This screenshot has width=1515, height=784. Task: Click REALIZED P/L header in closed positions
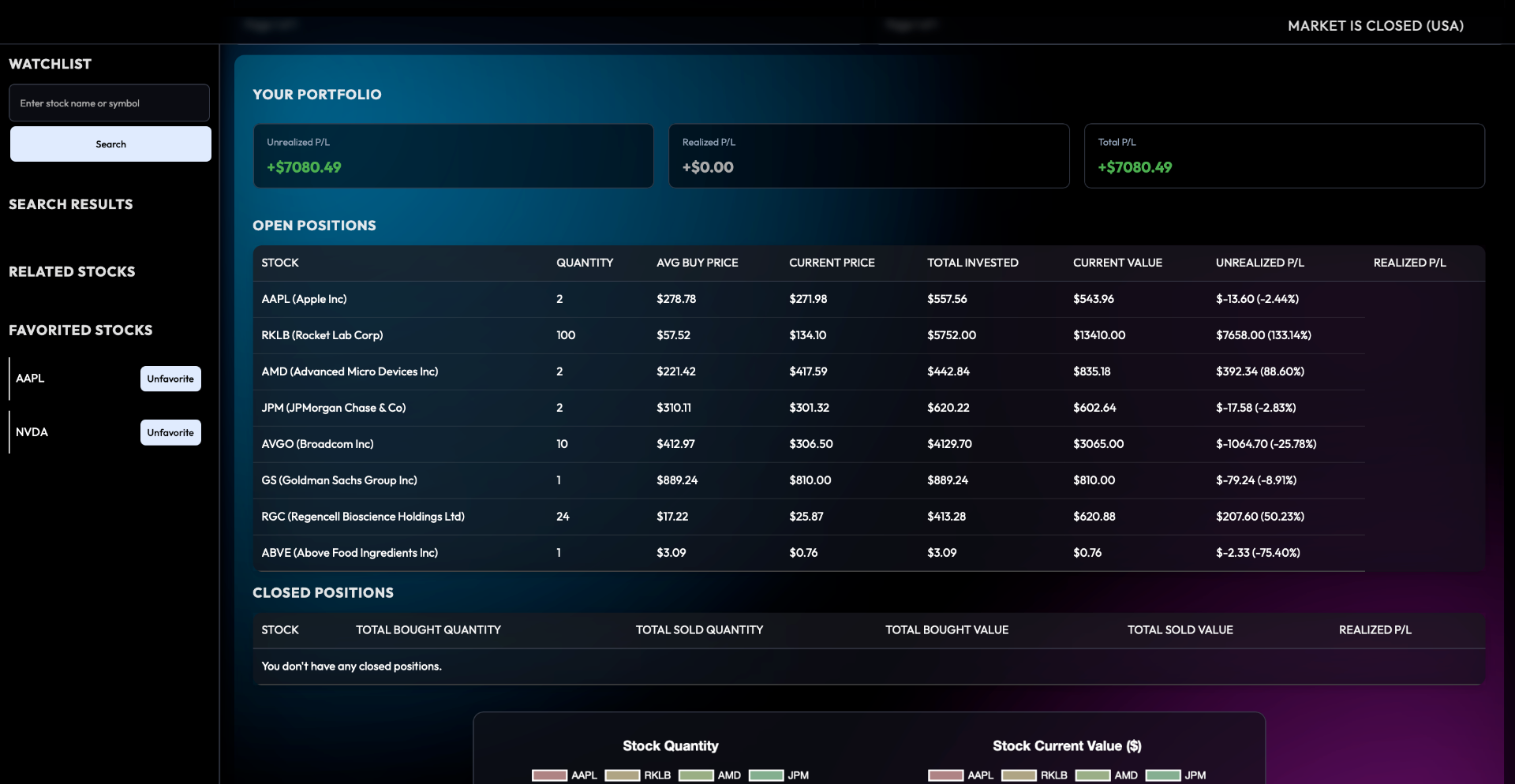(1375, 630)
